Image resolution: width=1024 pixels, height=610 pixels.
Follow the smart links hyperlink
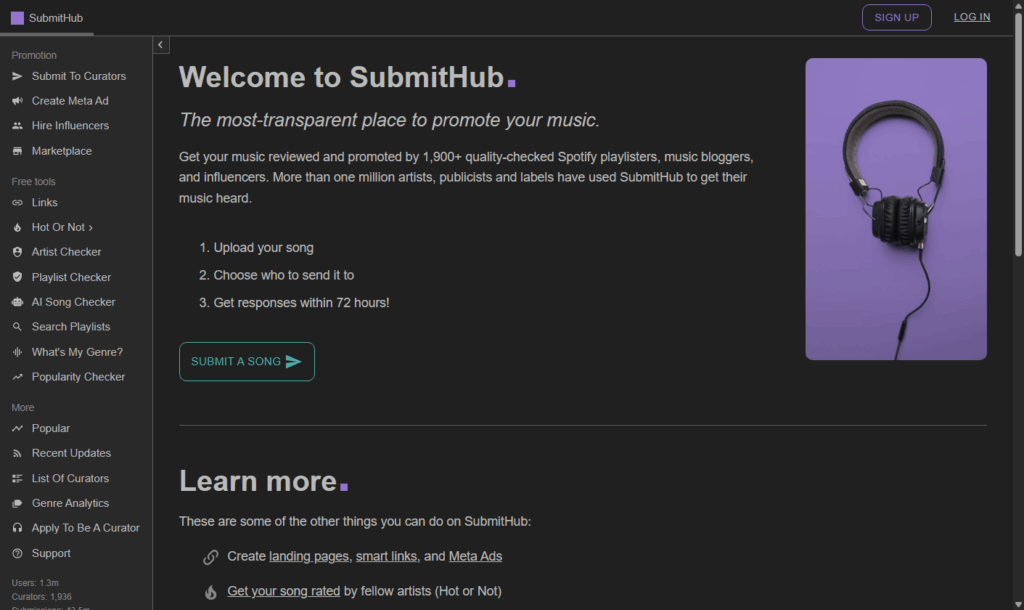(x=386, y=556)
